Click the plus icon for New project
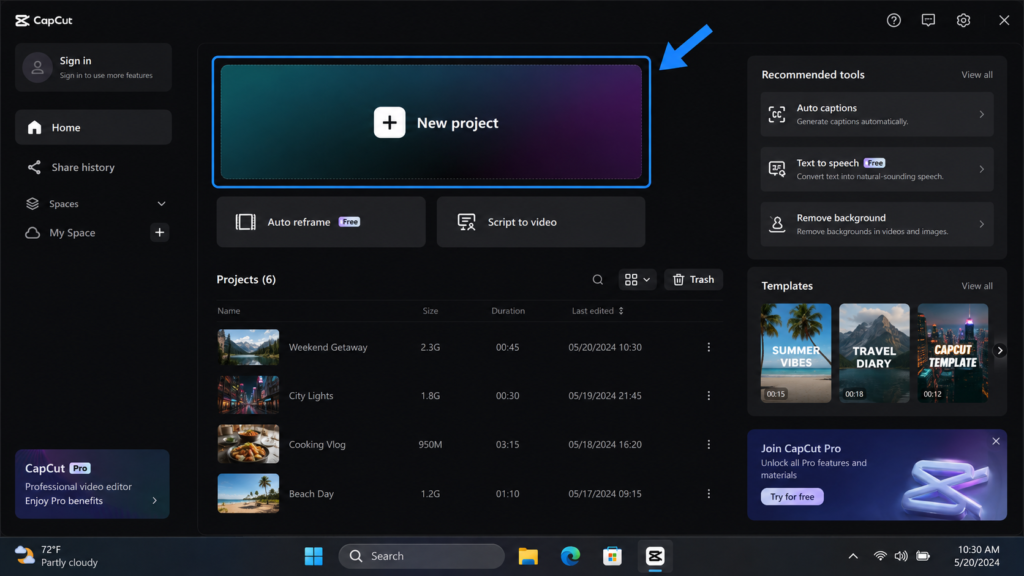The width and height of the screenshot is (1024, 576). pyautogui.click(x=389, y=122)
